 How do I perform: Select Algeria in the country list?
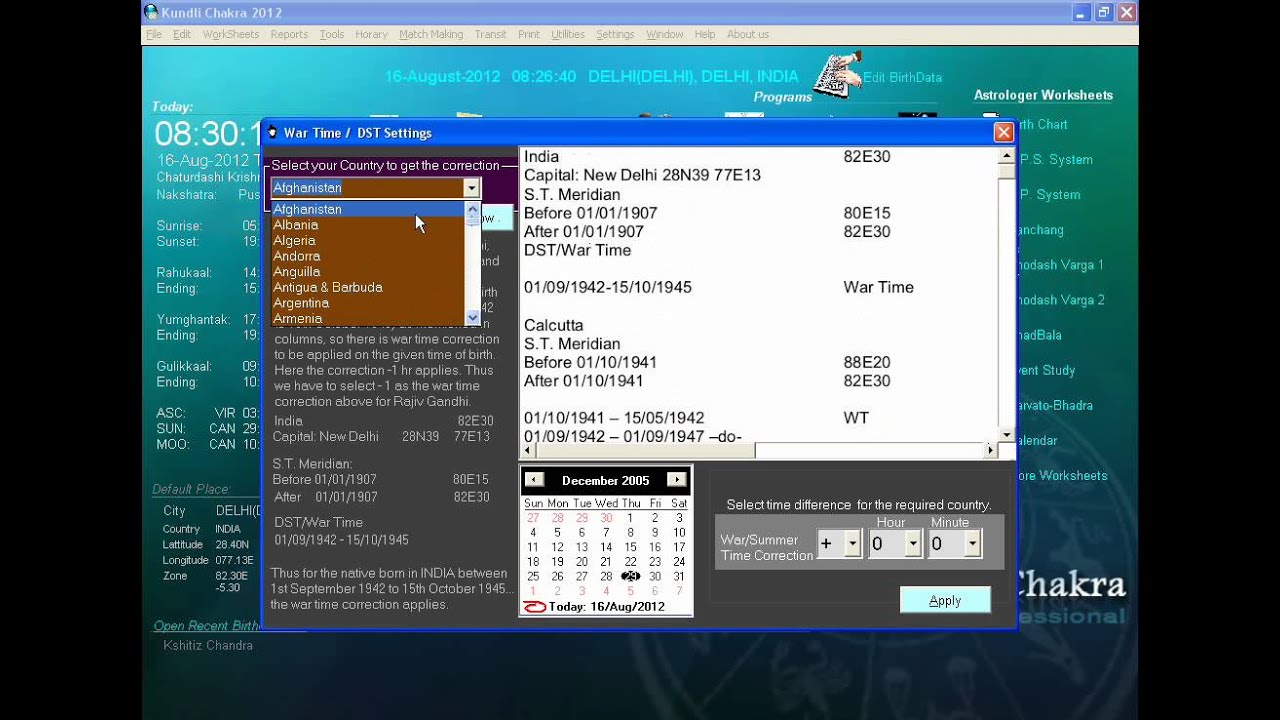coord(368,241)
